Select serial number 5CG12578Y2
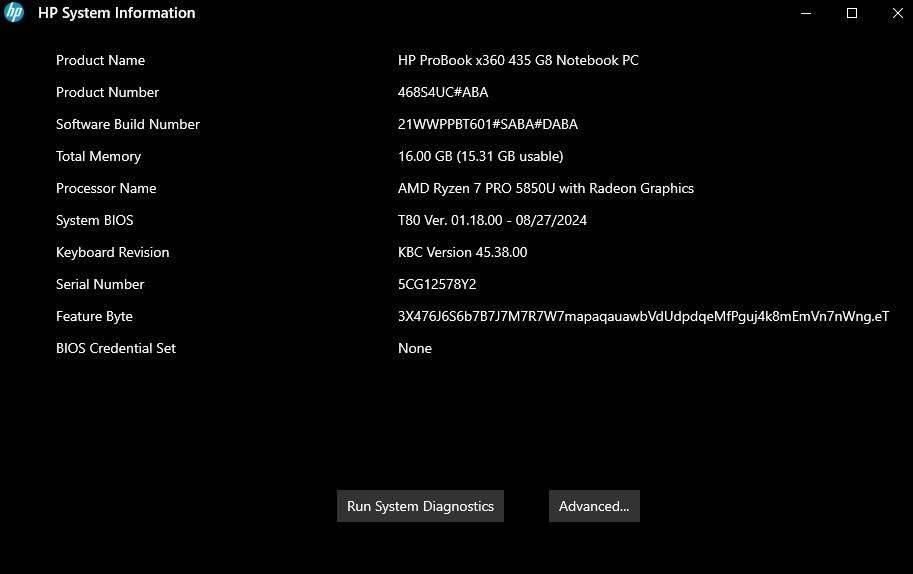Viewport: 913px width, 574px height. coord(437,284)
